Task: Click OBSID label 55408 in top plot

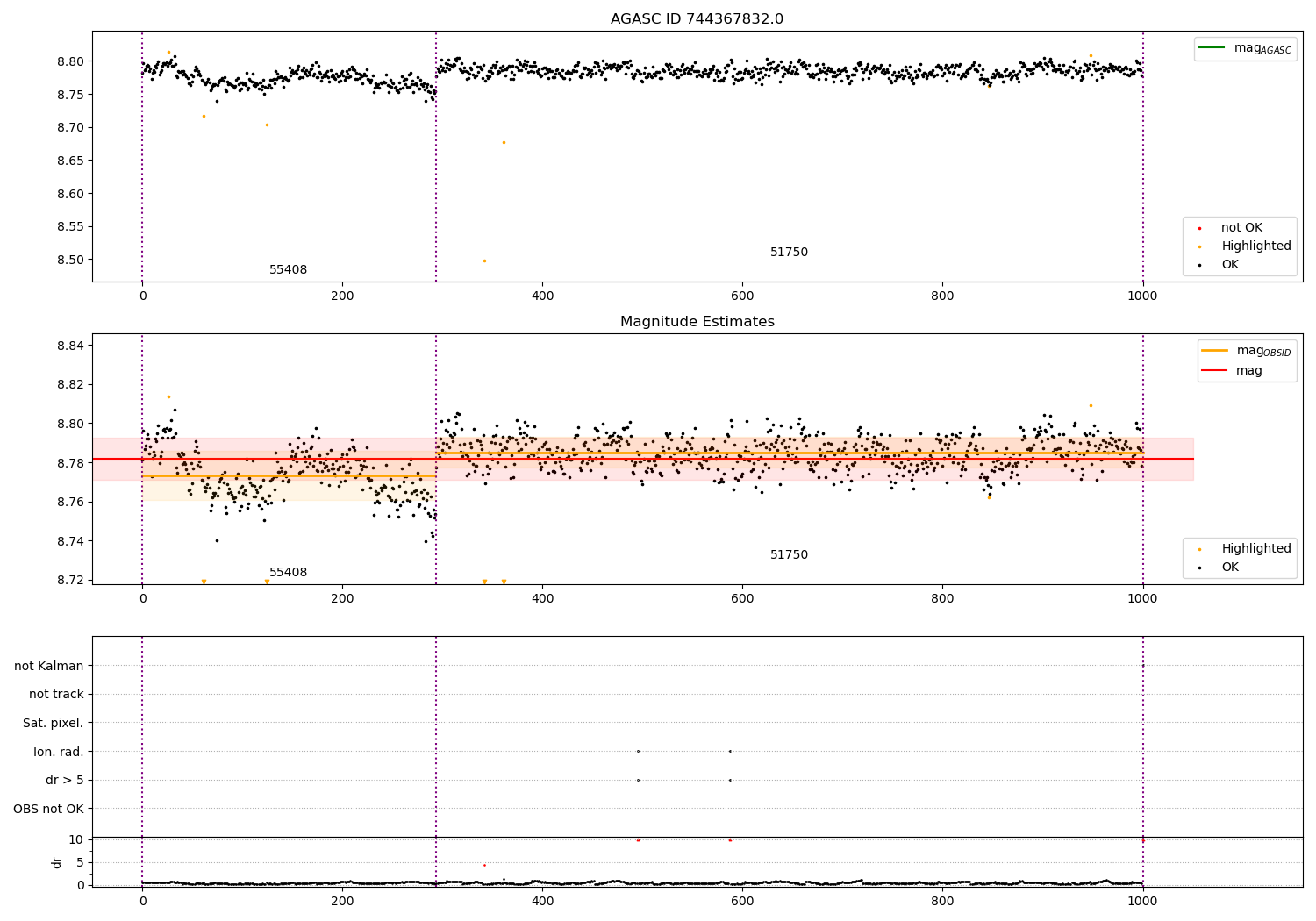Action: (x=288, y=270)
